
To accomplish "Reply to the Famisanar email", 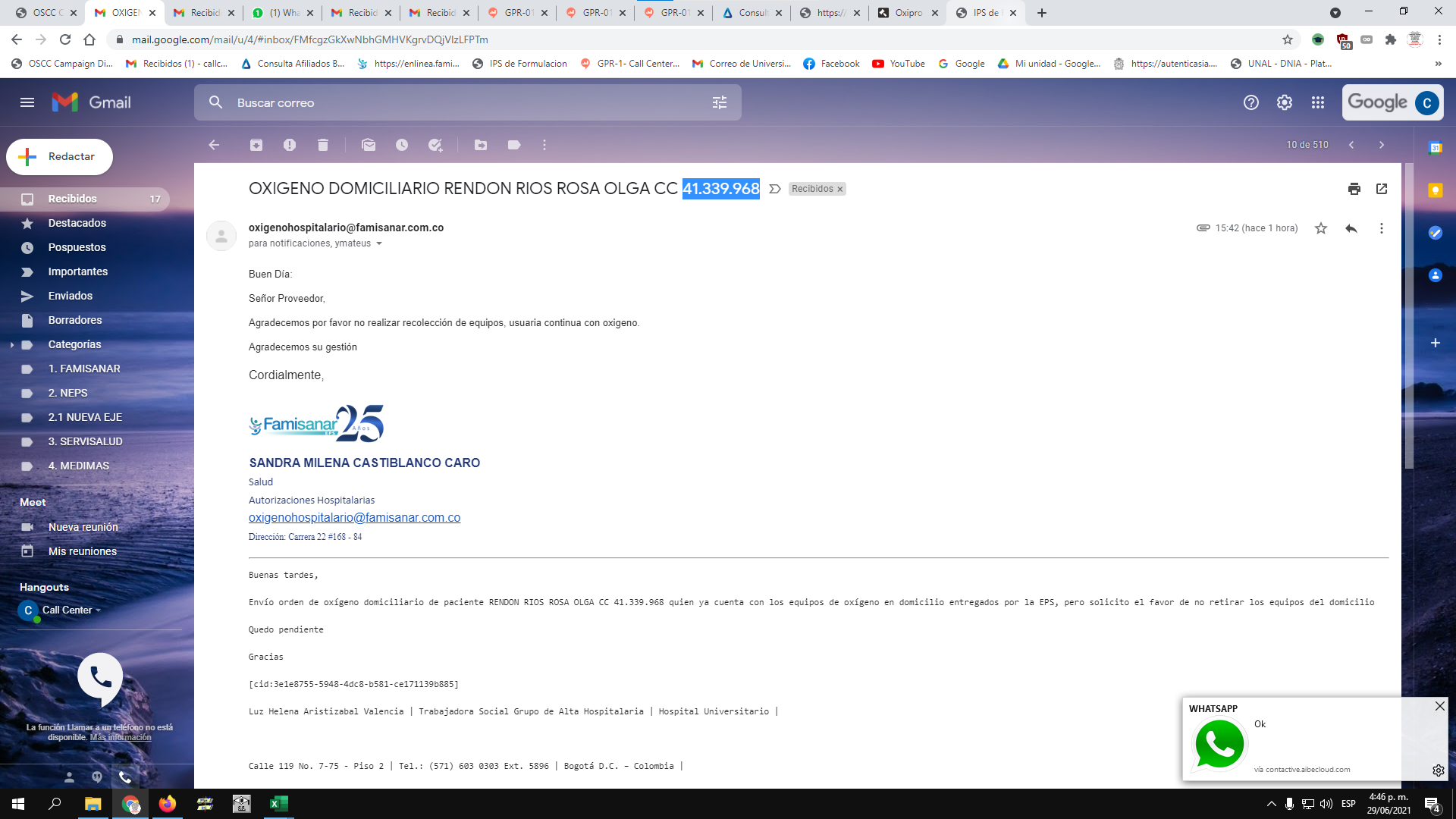I will coord(1351,228).
